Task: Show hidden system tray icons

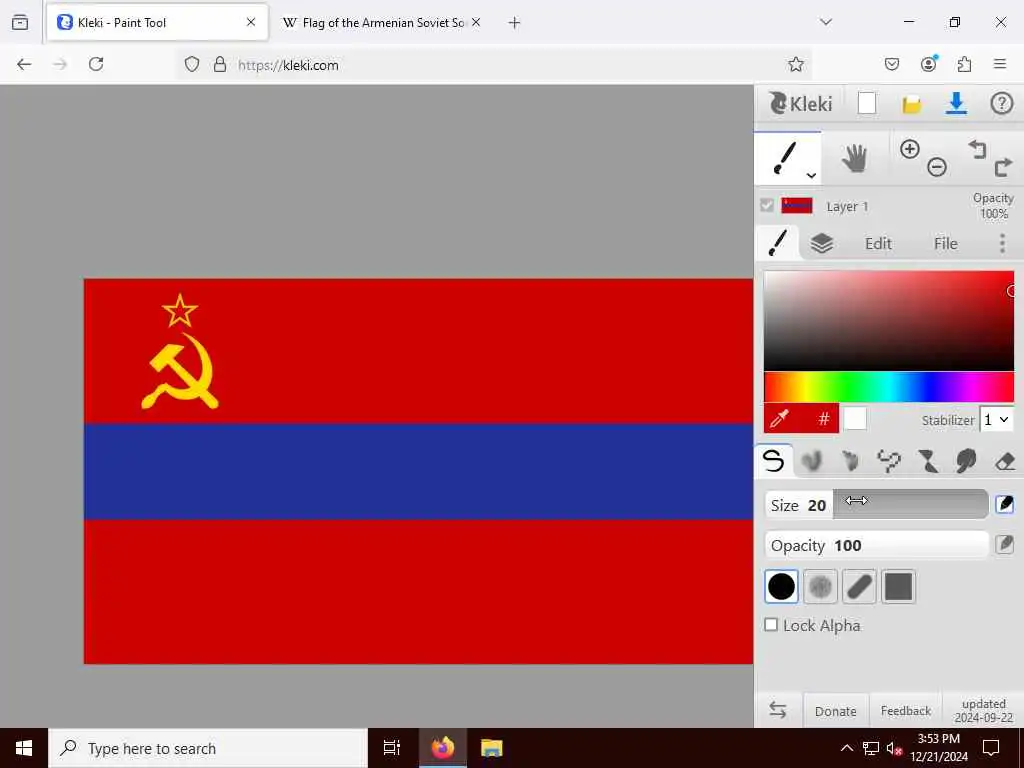Action: (846, 748)
